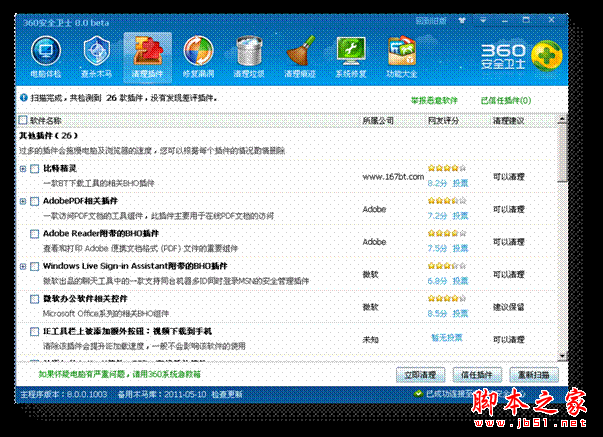Viewport: 603px width, 437px height.
Task: Open the 功能大全 toolbox module
Action: point(402,57)
